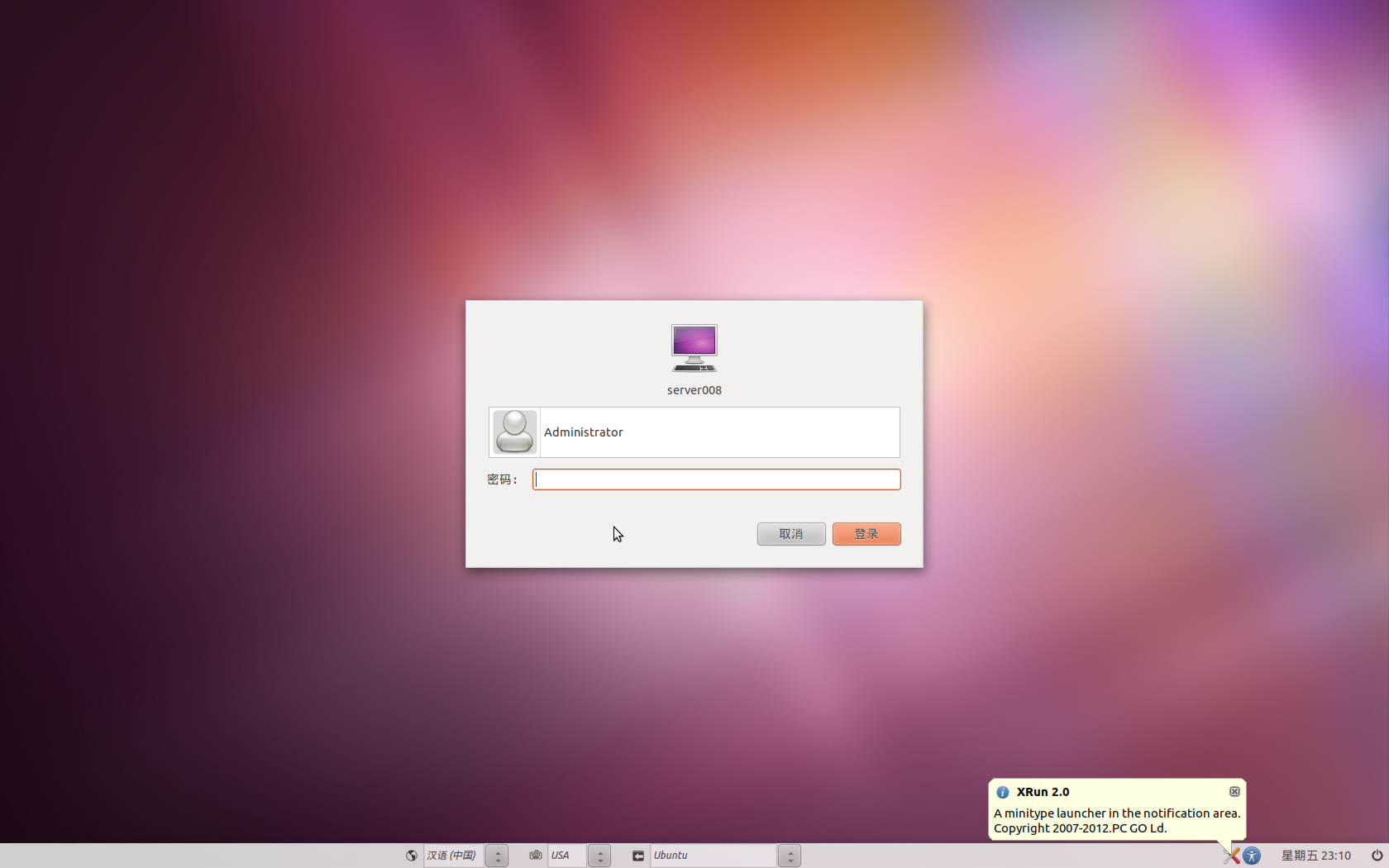Image resolution: width=1389 pixels, height=868 pixels.
Task: Click the XRun tray icon
Action: pos(1231,856)
